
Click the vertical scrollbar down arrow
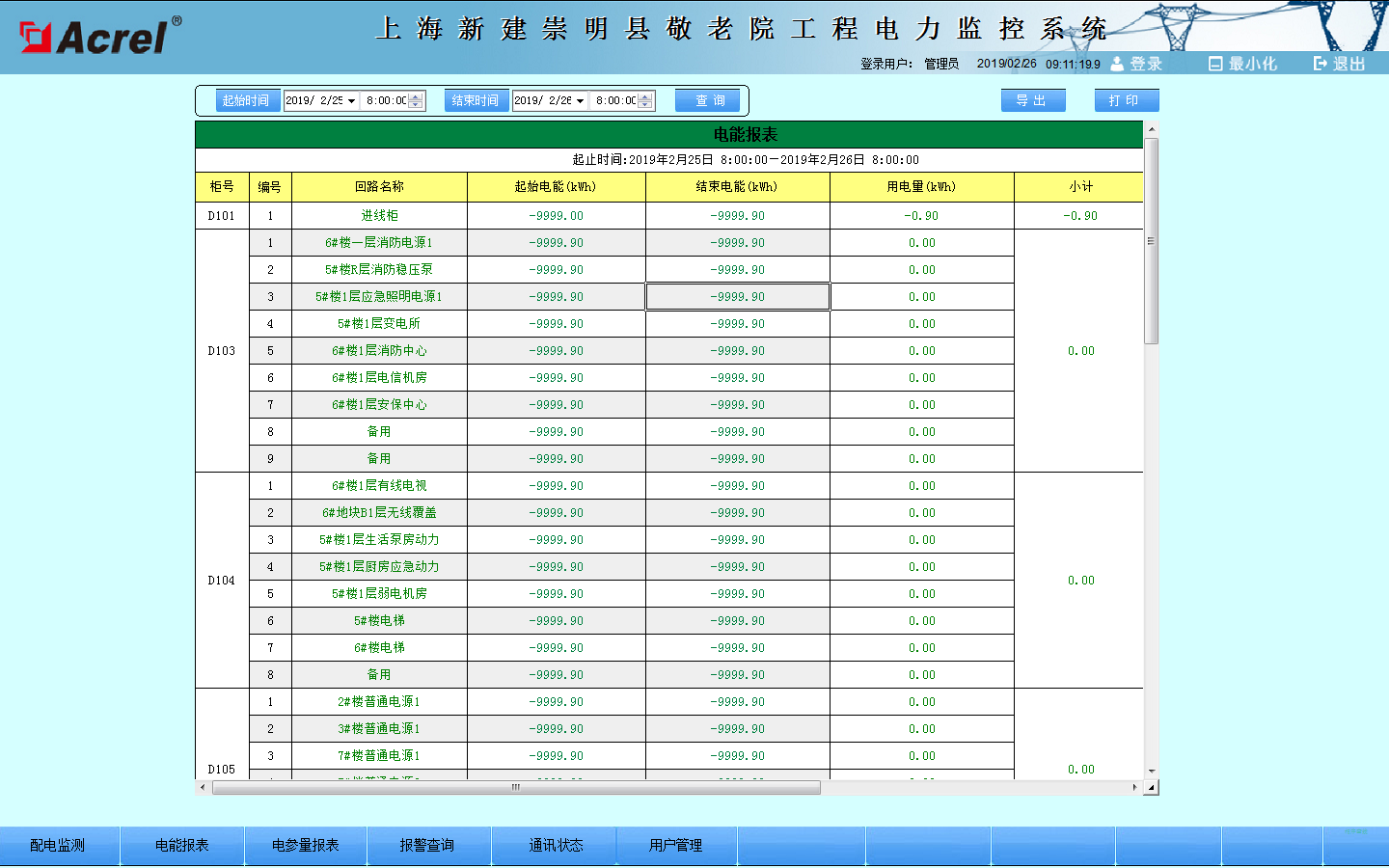(1151, 772)
